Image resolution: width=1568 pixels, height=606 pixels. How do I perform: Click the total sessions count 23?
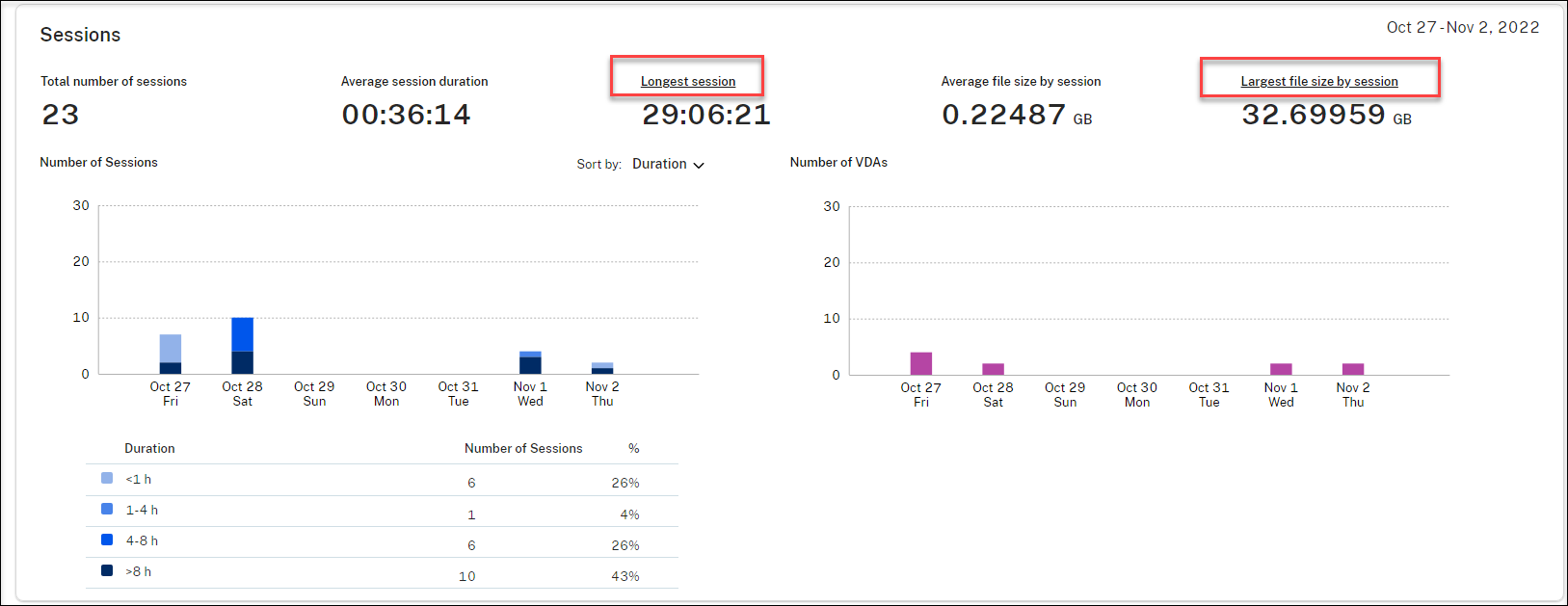(60, 115)
